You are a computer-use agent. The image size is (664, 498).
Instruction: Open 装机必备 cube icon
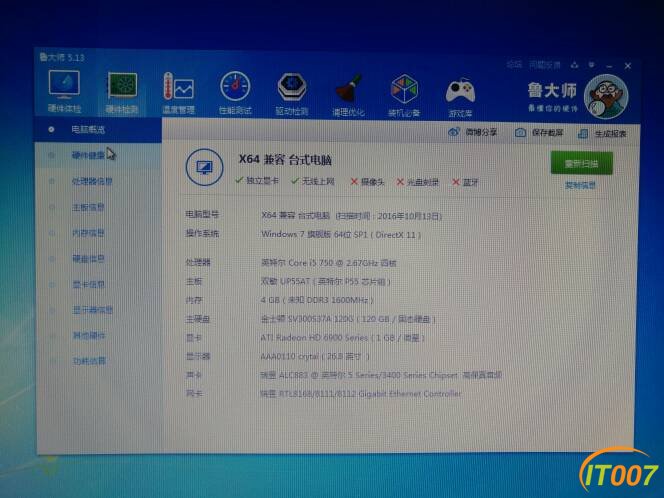click(x=404, y=89)
